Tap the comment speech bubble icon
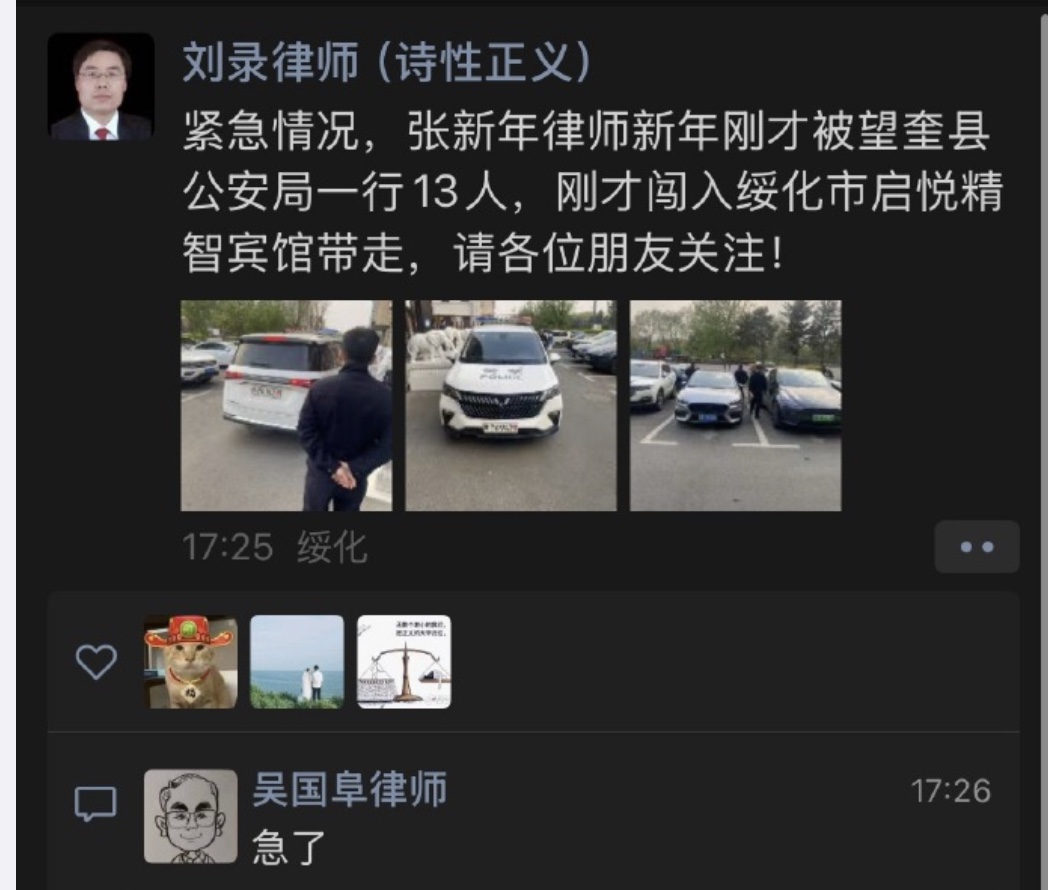The width and height of the screenshot is (1048, 890). [96, 804]
